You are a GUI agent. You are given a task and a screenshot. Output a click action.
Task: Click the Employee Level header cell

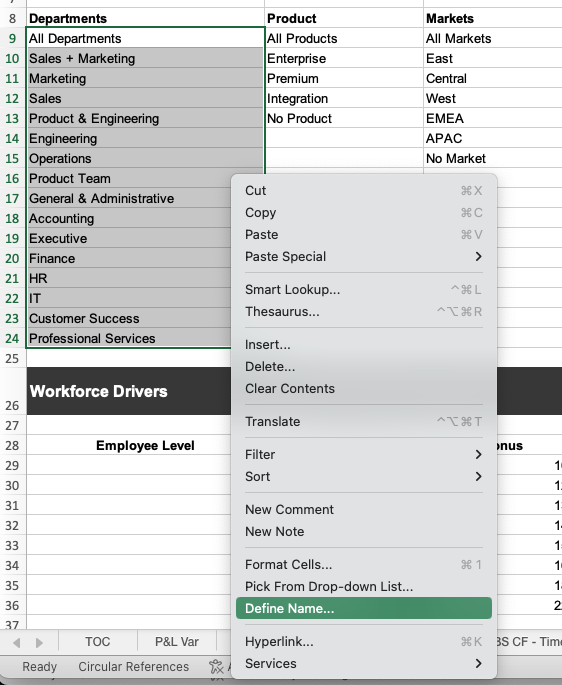coord(129,446)
